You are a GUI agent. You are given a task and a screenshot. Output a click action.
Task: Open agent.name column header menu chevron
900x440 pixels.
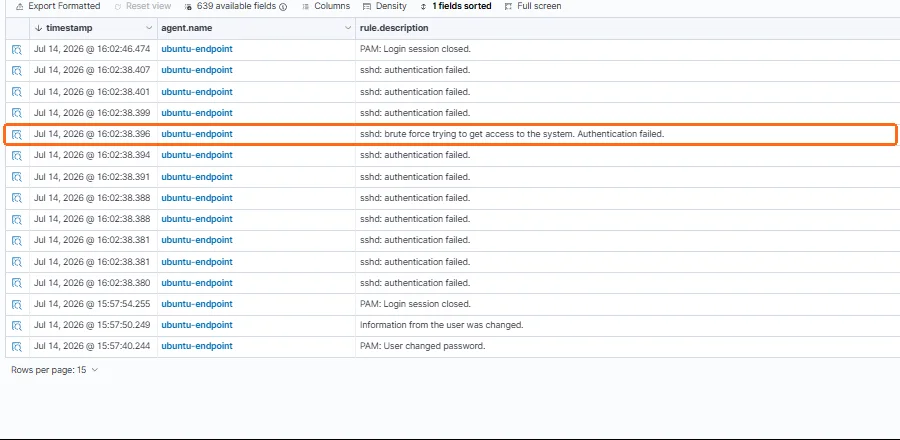(x=348, y=28)
